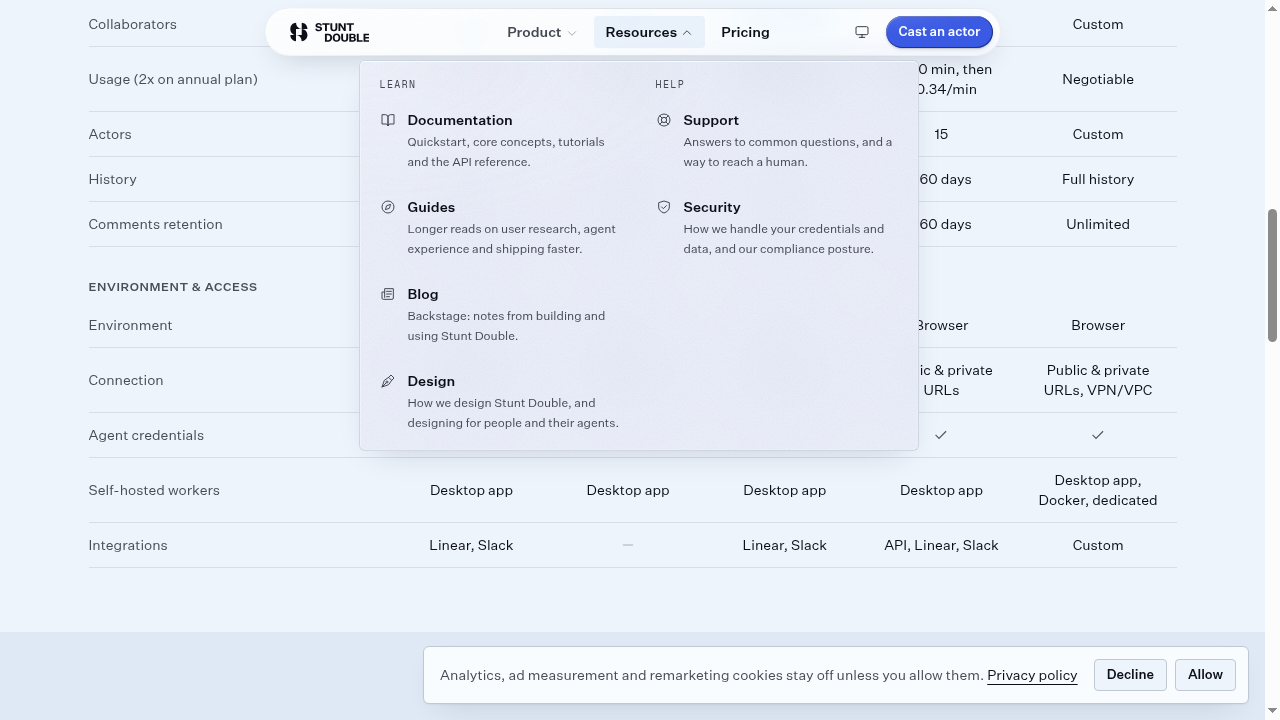Click the page vertical scrollbar thumb
The width and height of the screenshot is (1280, 720).
pos(1272,275)
